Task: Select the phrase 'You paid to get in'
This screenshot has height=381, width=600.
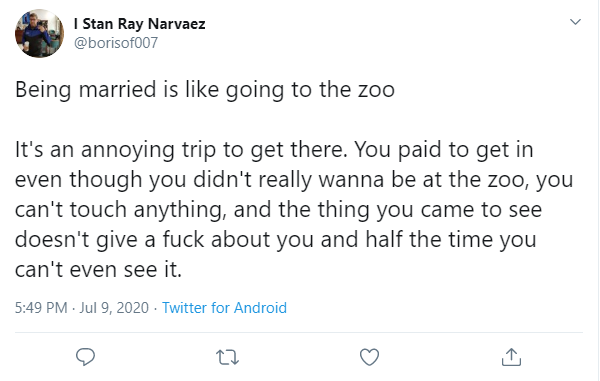Action: point(444,150)
